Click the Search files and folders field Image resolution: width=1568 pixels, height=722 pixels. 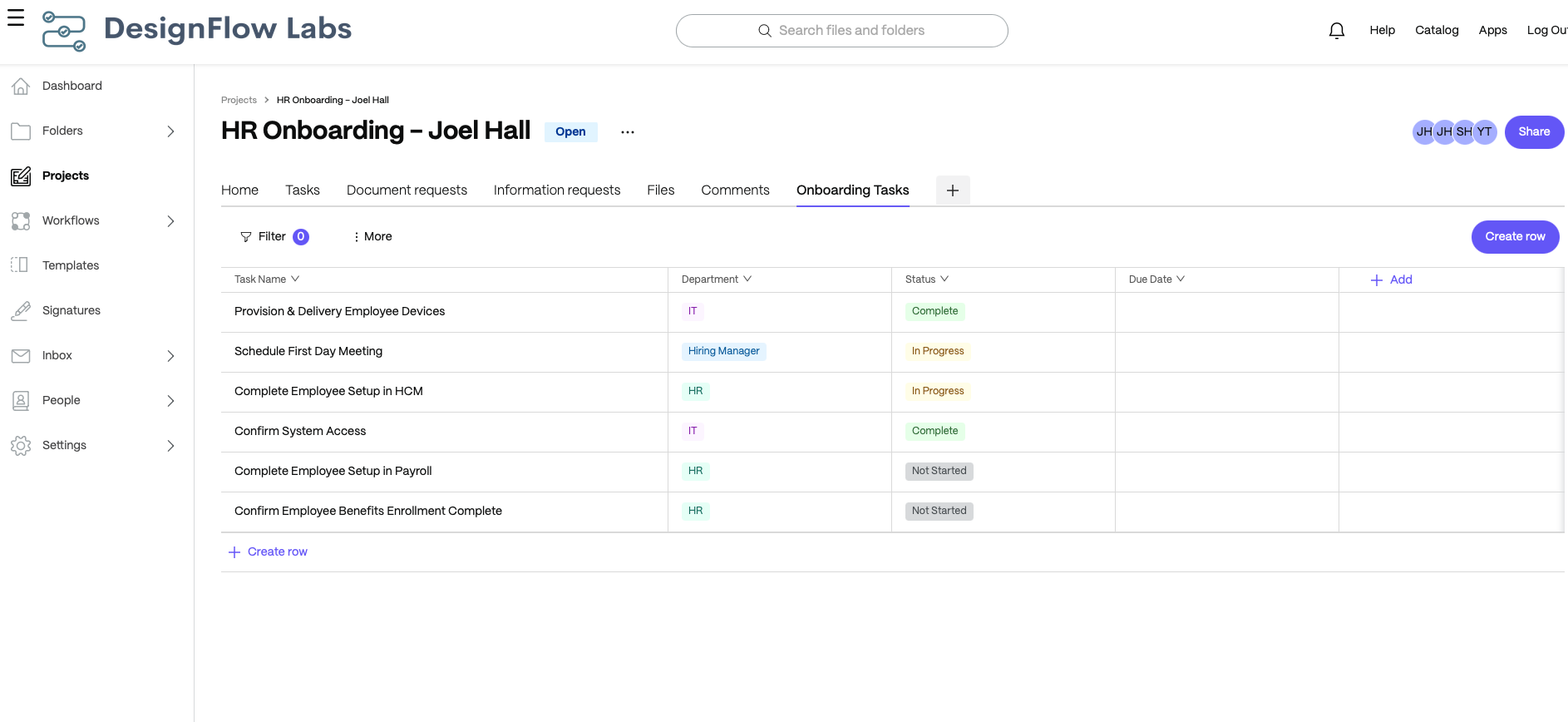pos(841,31)
